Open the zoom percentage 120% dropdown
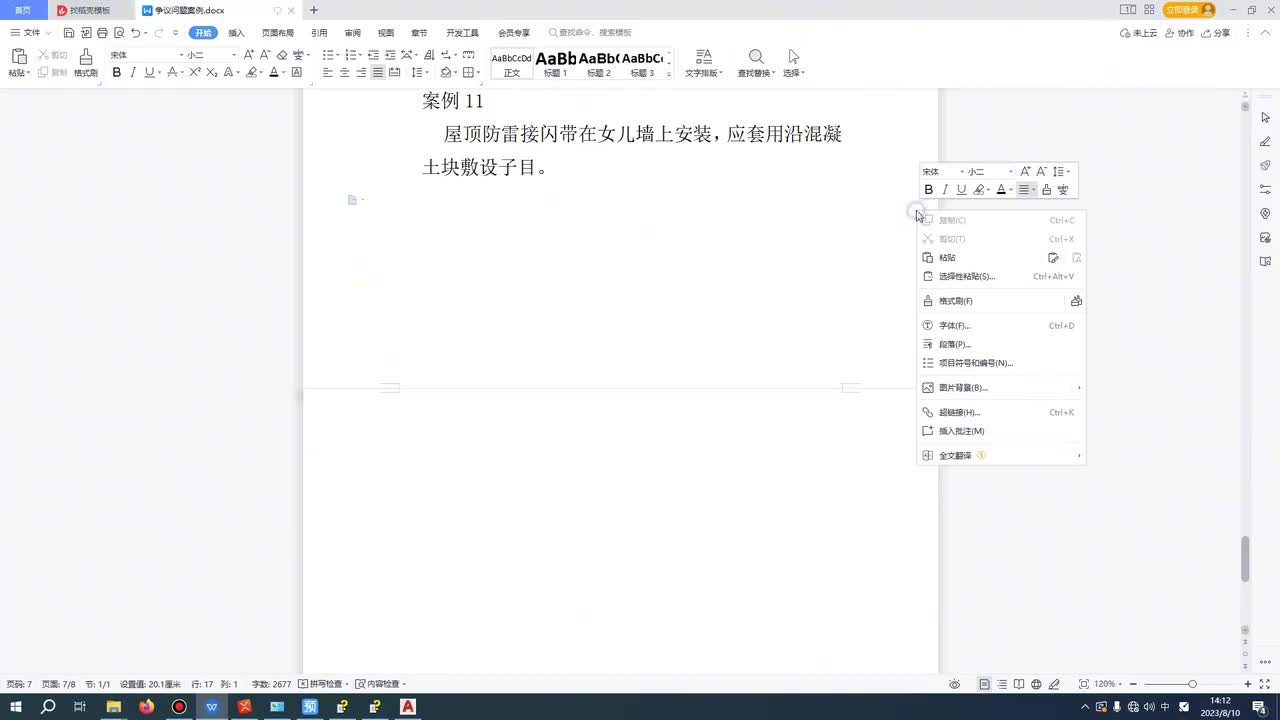The width and height of the screenshot is (1280, 720). pyautogui.click(x=1108, y=684)
